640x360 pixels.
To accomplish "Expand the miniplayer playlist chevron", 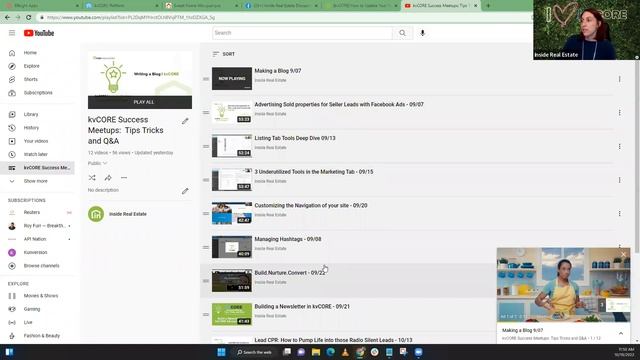I will [621, 333].
